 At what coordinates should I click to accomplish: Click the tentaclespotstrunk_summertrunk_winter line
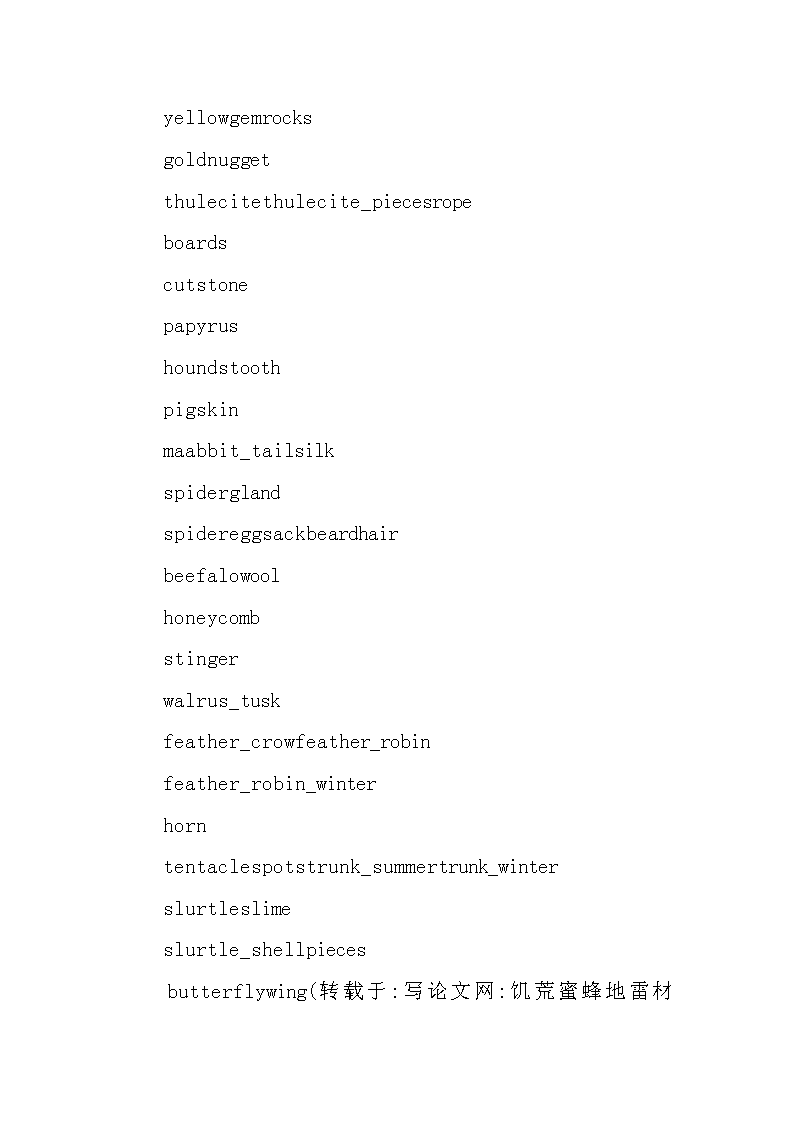click(x=362, y=867)
